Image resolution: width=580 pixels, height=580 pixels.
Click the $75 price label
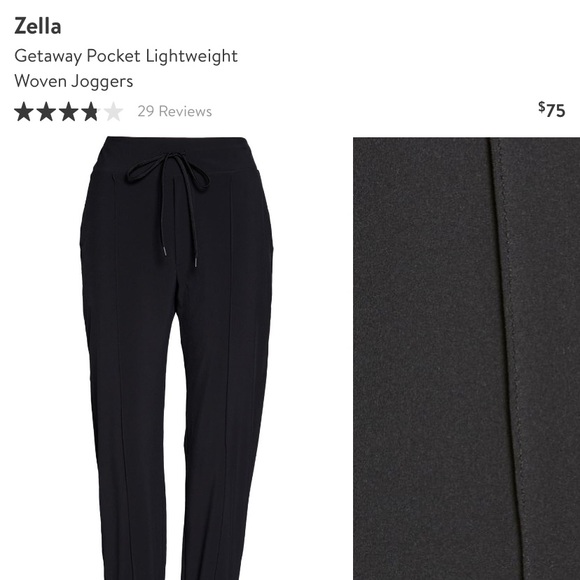pos(552,110)
